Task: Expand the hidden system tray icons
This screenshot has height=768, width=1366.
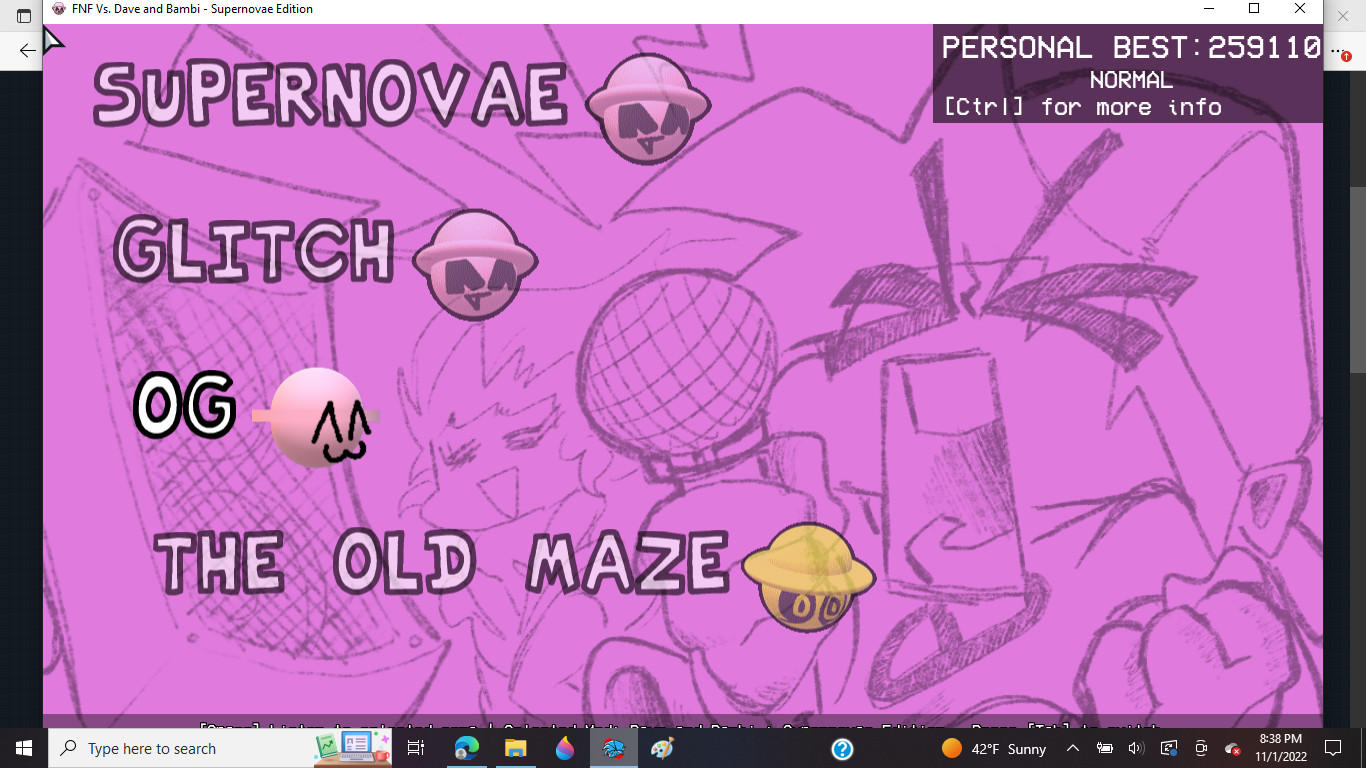Action: point(1071,747)
